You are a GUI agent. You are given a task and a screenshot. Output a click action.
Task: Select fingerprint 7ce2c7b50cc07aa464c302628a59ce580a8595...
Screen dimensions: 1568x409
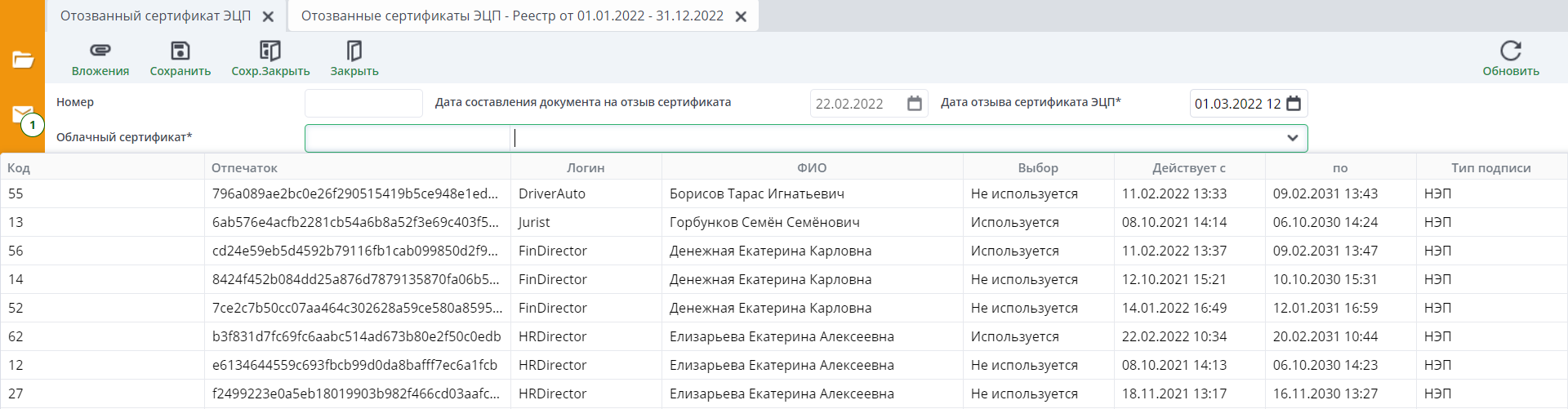click(x=358, y=309)
